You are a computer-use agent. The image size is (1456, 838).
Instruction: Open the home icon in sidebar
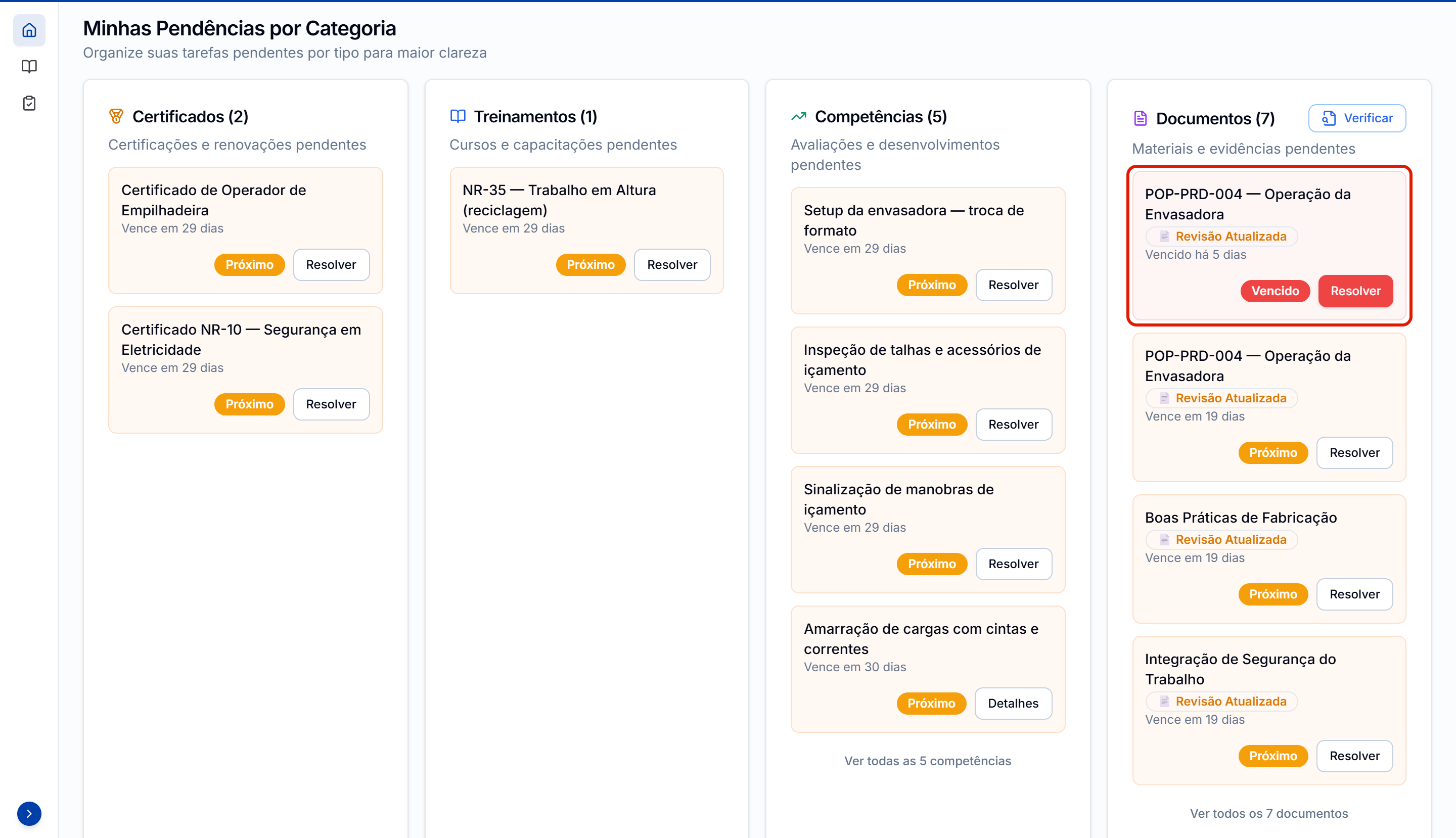(x=29, y=30)
